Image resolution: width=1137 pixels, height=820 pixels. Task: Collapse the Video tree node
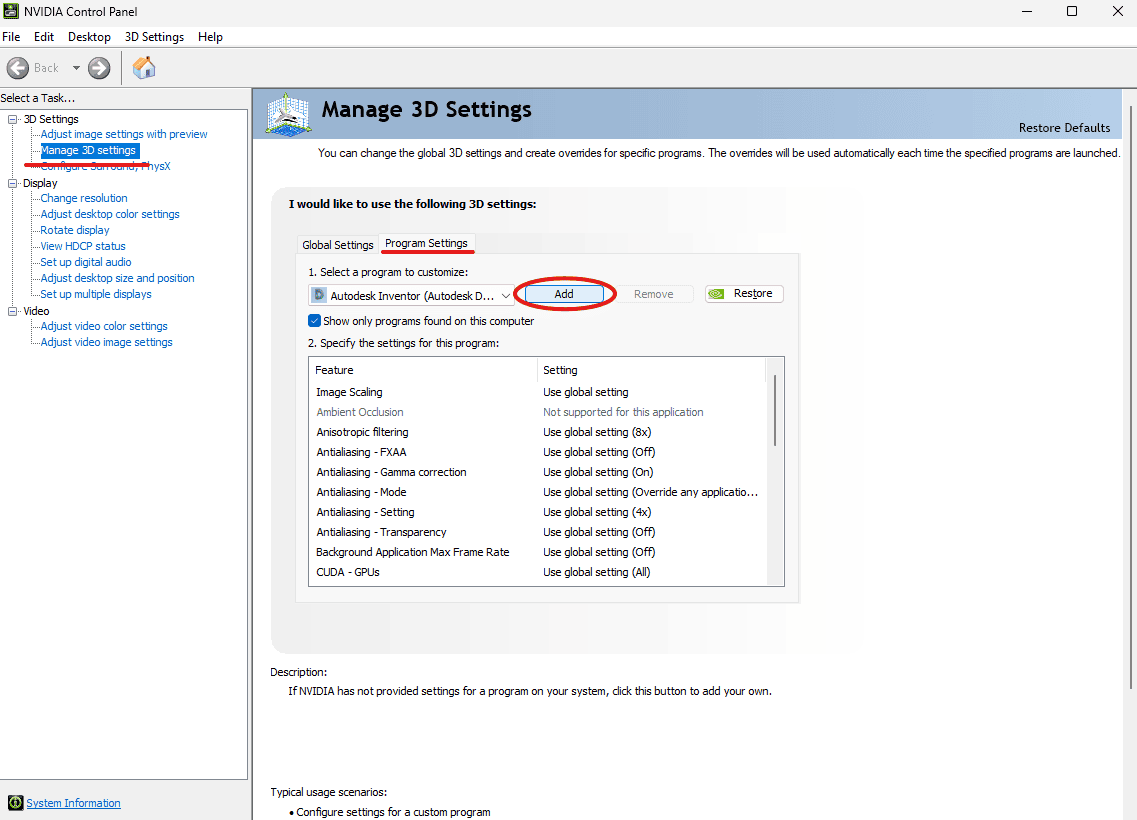point(12,311)
